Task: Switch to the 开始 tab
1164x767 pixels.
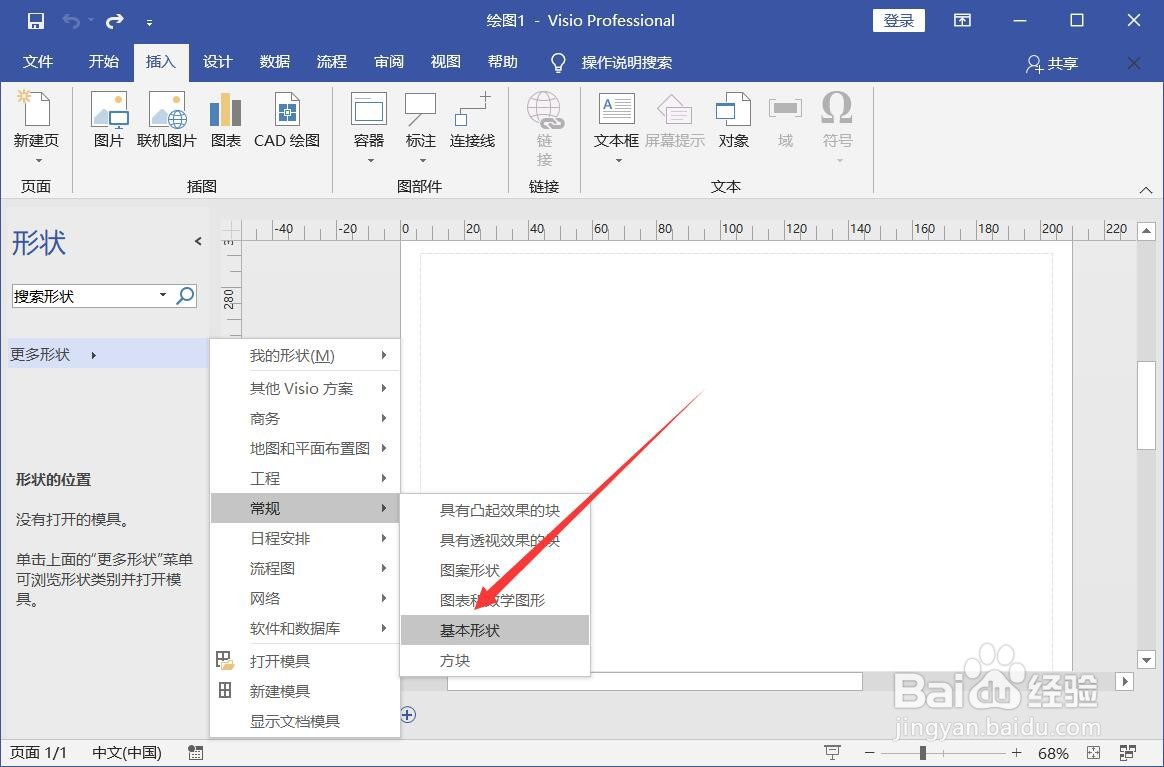Action: pyautogui.click(x=104, y=62)
